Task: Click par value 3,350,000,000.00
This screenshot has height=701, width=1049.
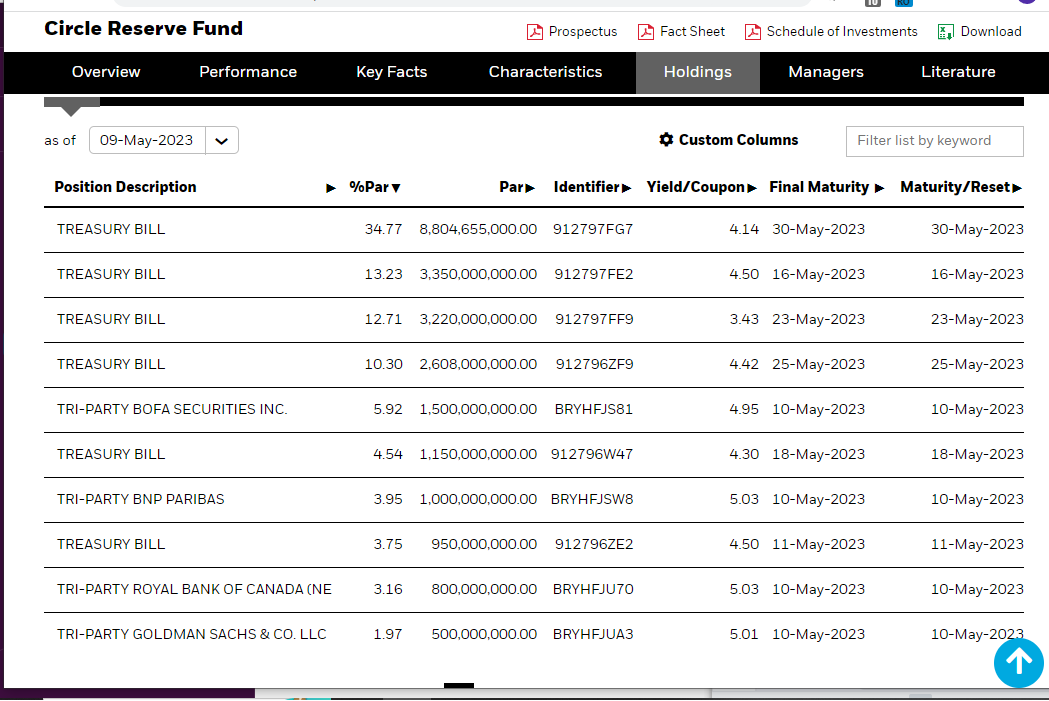Action: pyautogui.click(x=478, y=274)
